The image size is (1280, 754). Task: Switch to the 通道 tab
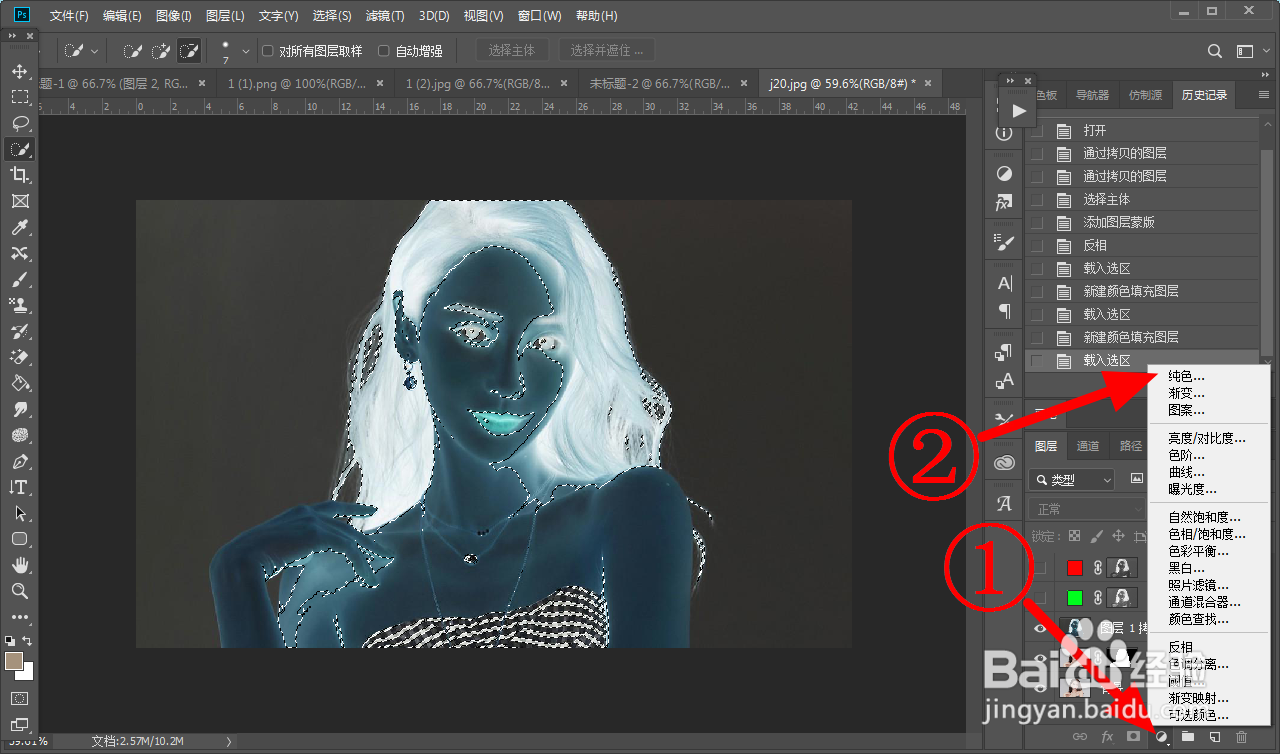pyautogui.click(x=1088, y=446)
